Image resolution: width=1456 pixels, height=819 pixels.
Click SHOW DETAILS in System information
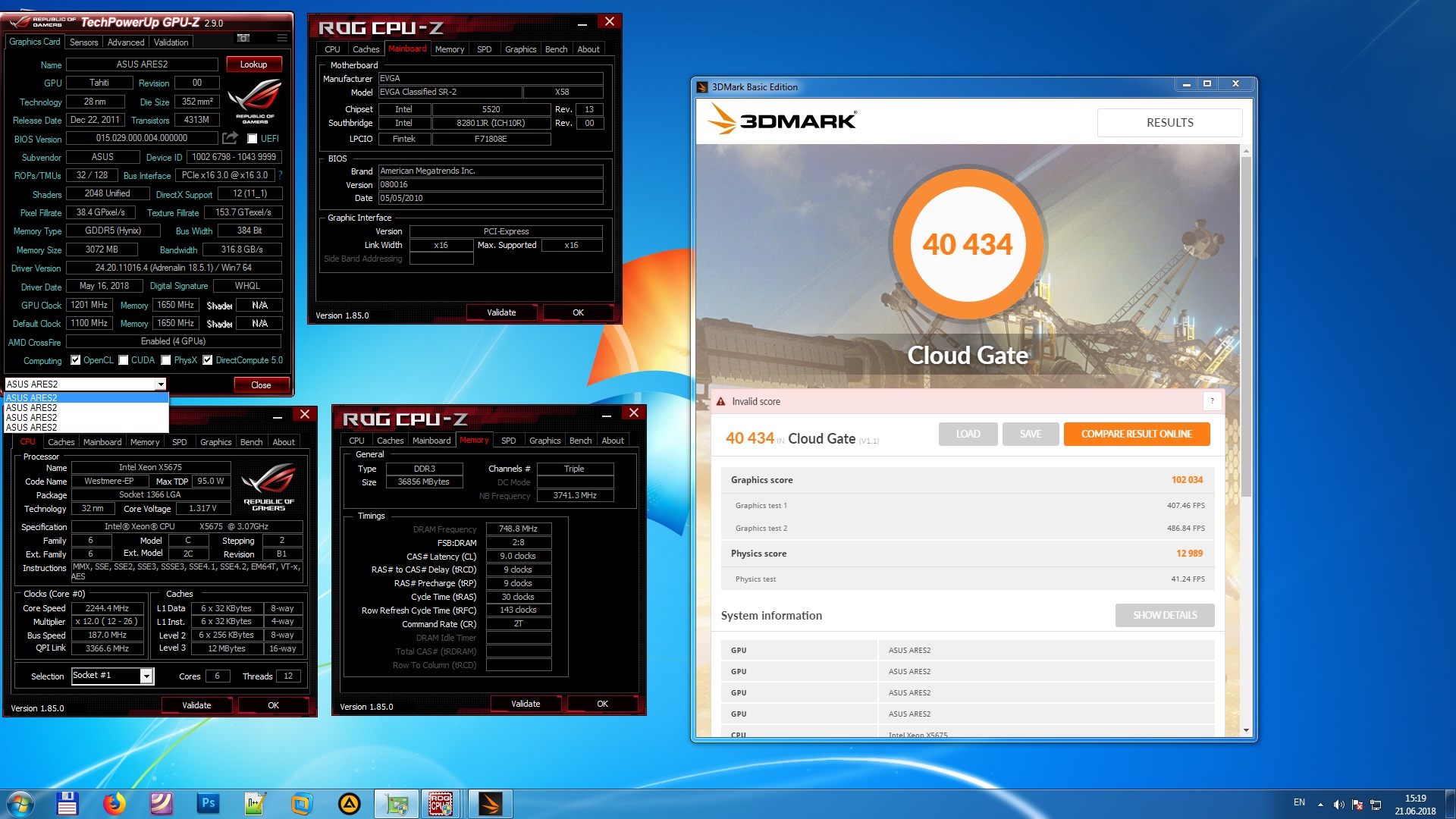tap(1165, 615)
